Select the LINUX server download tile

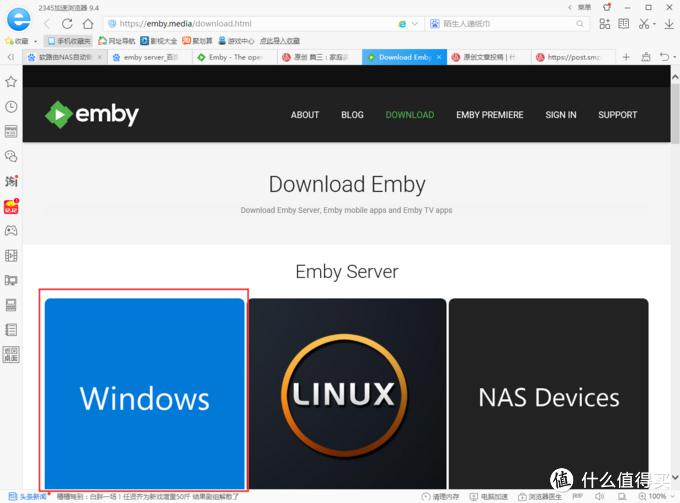347,394
